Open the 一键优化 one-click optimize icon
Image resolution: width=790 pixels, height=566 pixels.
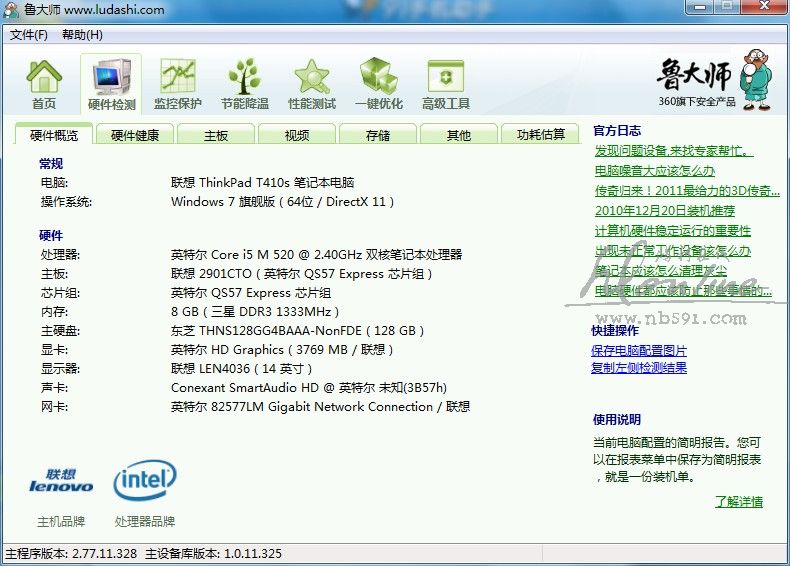pyautogui.click(x=378, y=84)
